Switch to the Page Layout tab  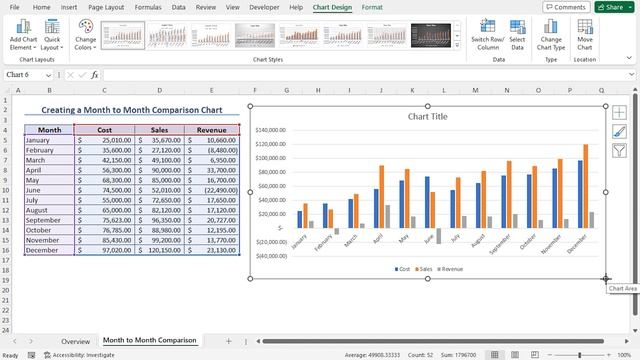[106, 7]
